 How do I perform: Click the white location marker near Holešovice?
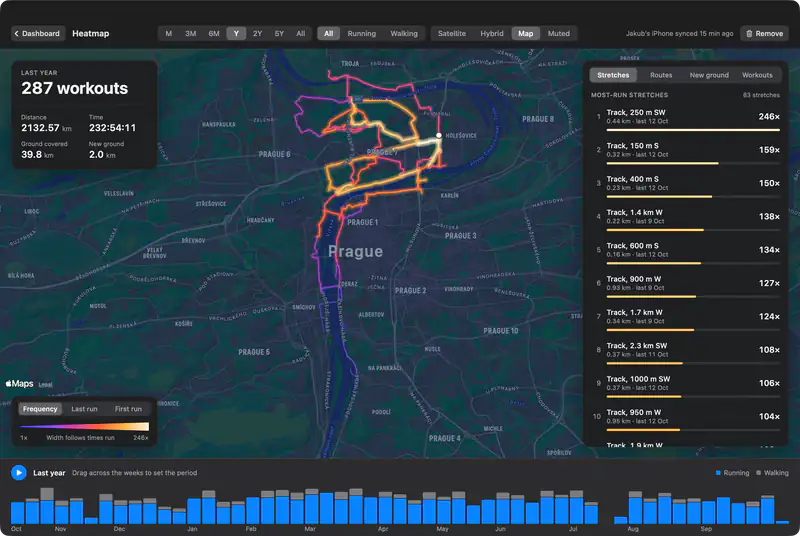pyautogui.click(x=439, y=136)
